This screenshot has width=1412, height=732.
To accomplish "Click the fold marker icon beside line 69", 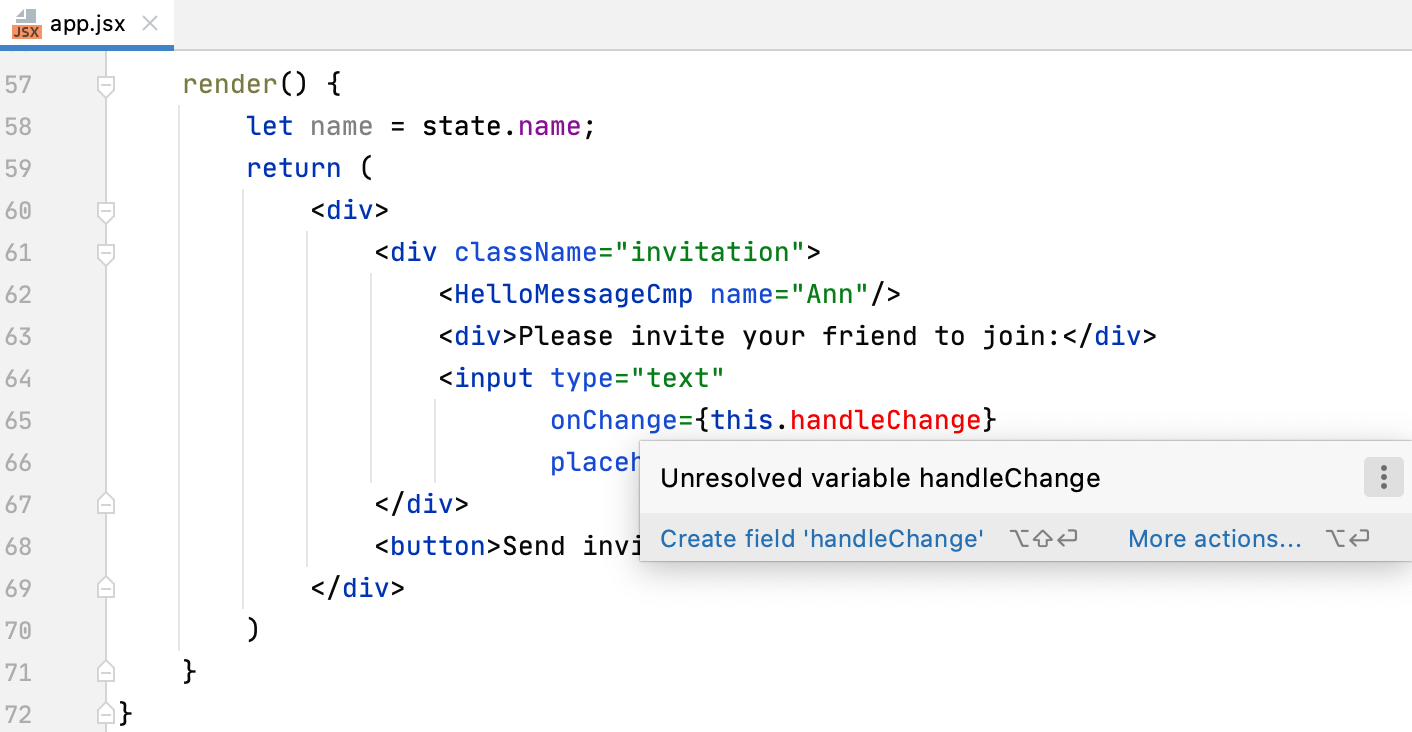I will coord(105,588).
